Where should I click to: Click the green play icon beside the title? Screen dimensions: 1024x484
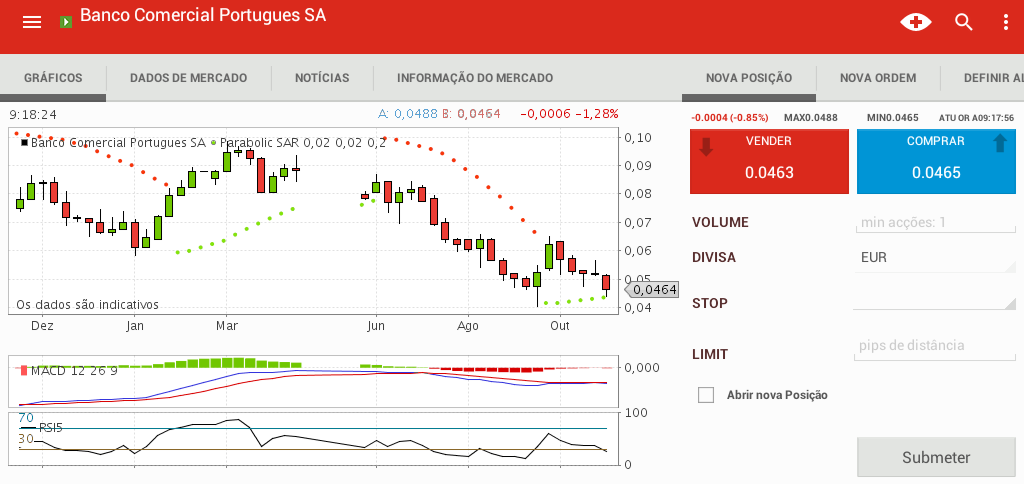click(x=66, y=21)
